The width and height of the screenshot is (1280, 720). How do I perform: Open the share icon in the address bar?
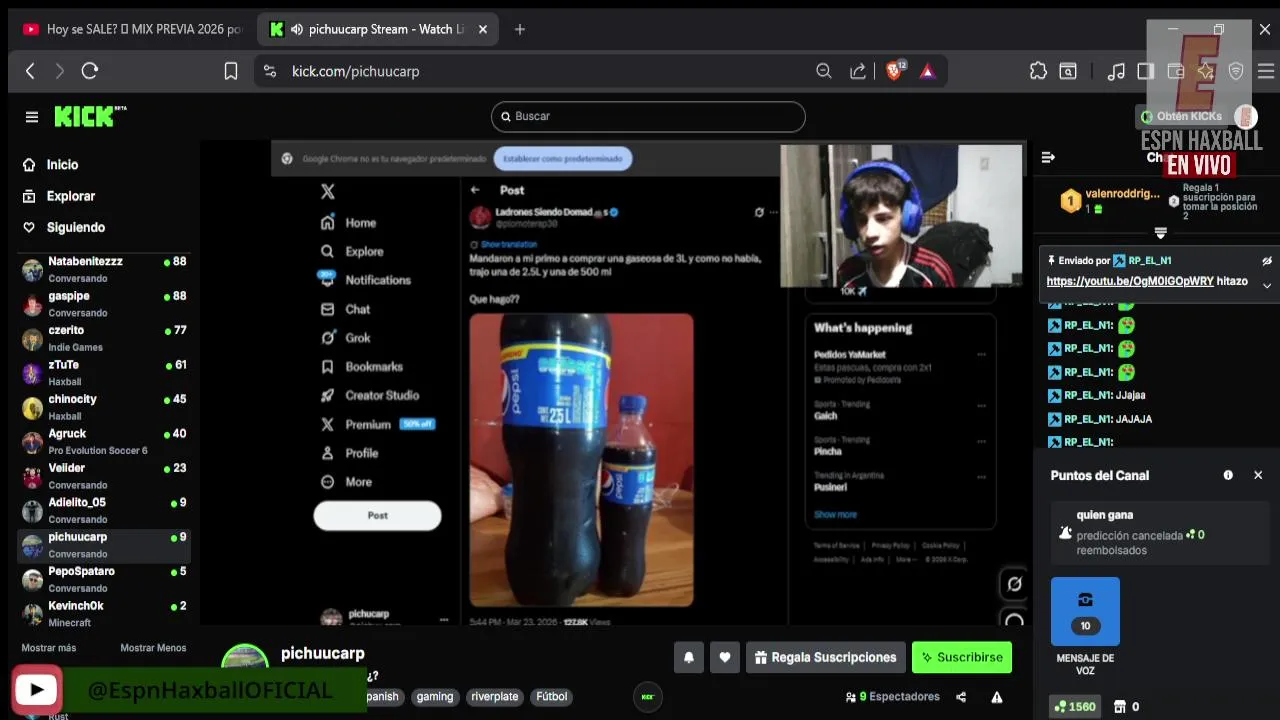point(858,71)
